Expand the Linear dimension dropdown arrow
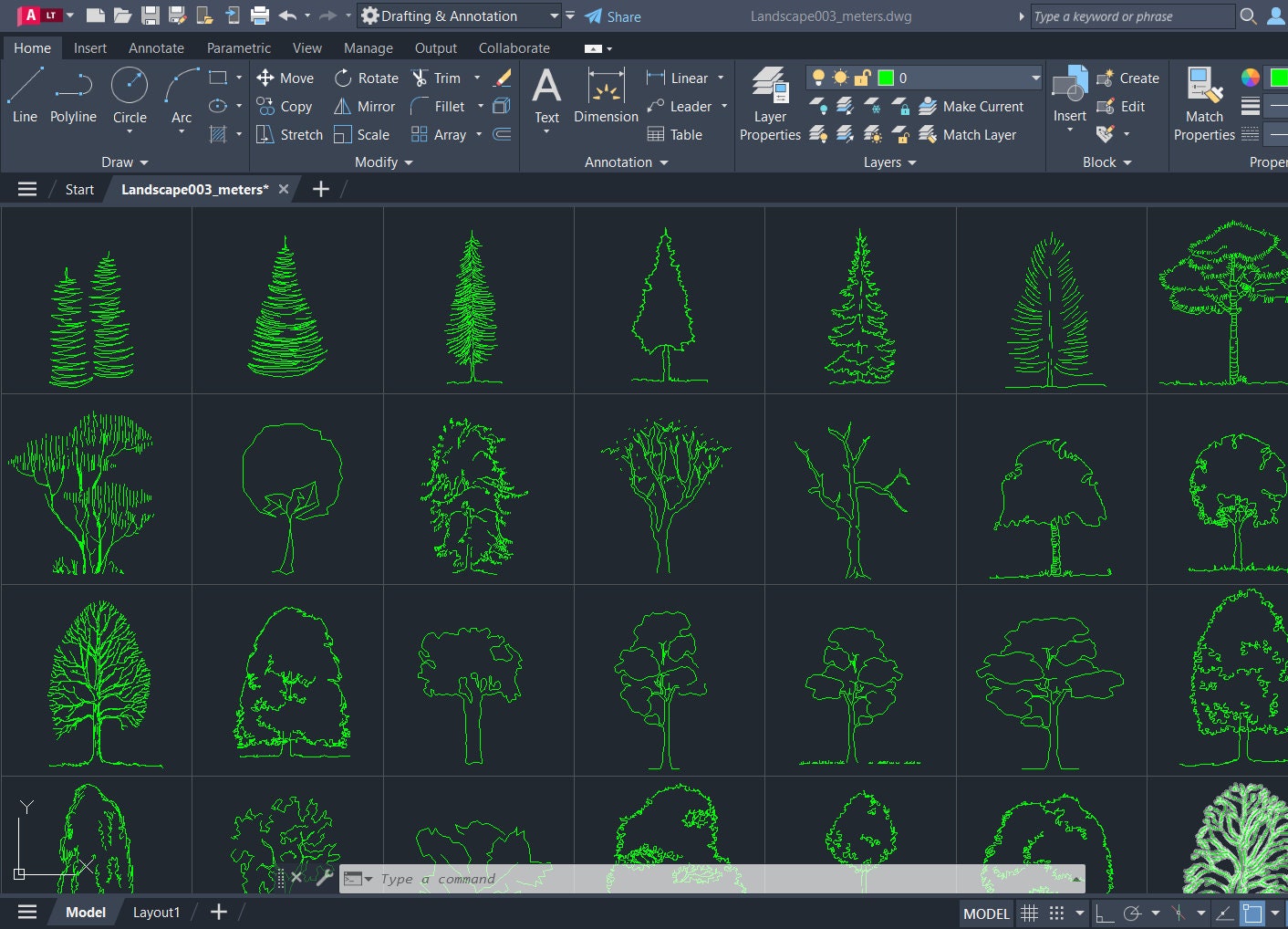This screenshot has height=929, width=1288. click(722, 78)
